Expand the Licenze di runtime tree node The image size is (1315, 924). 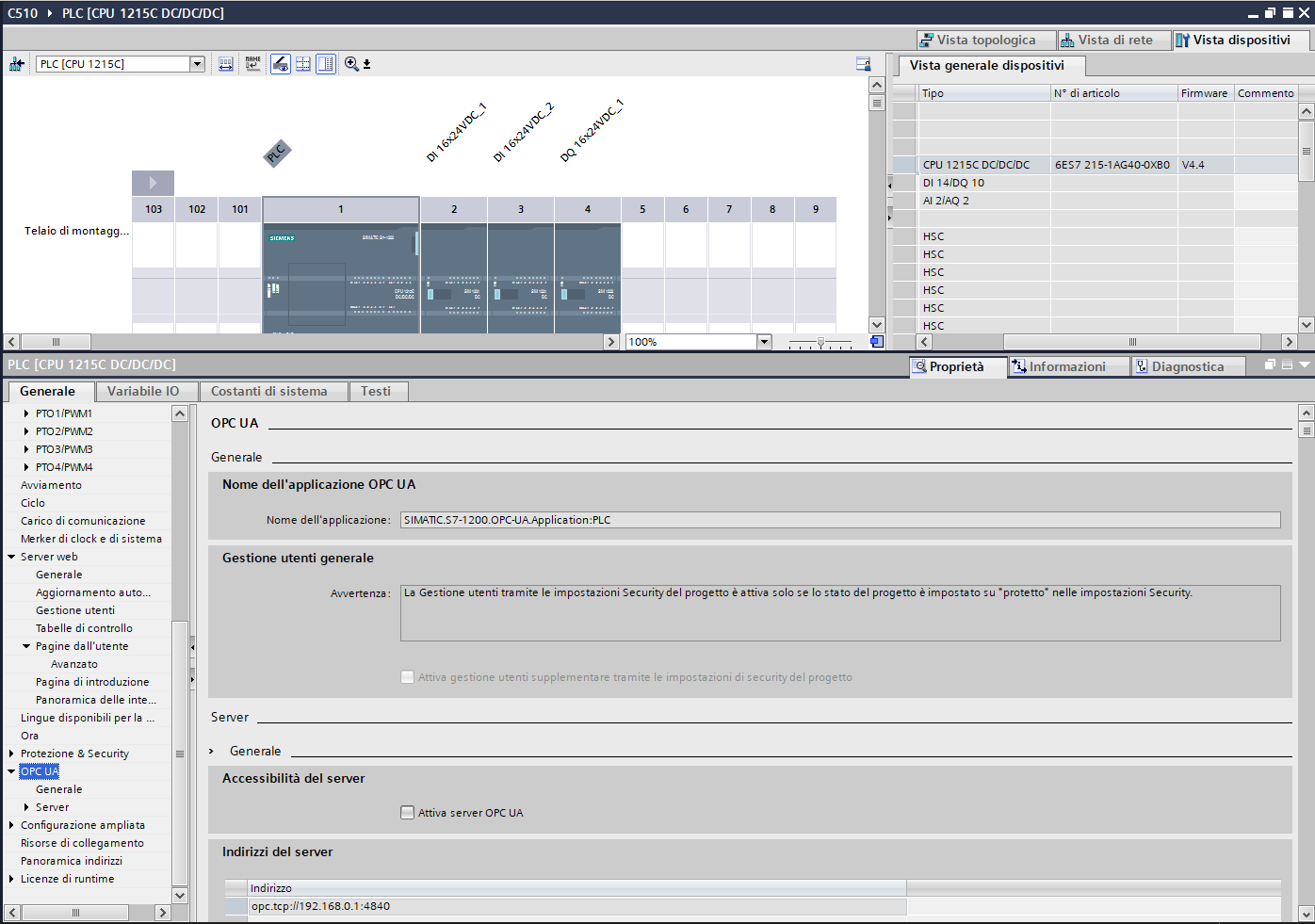click(11, 879)
